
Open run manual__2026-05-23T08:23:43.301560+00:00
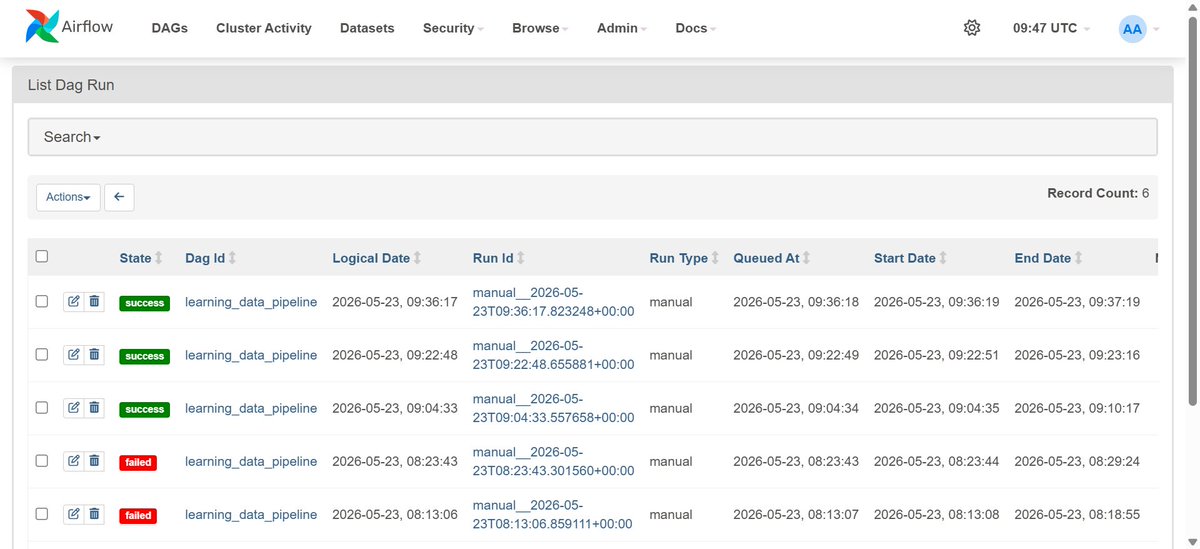pyautogui.click(x=553, y=460)
